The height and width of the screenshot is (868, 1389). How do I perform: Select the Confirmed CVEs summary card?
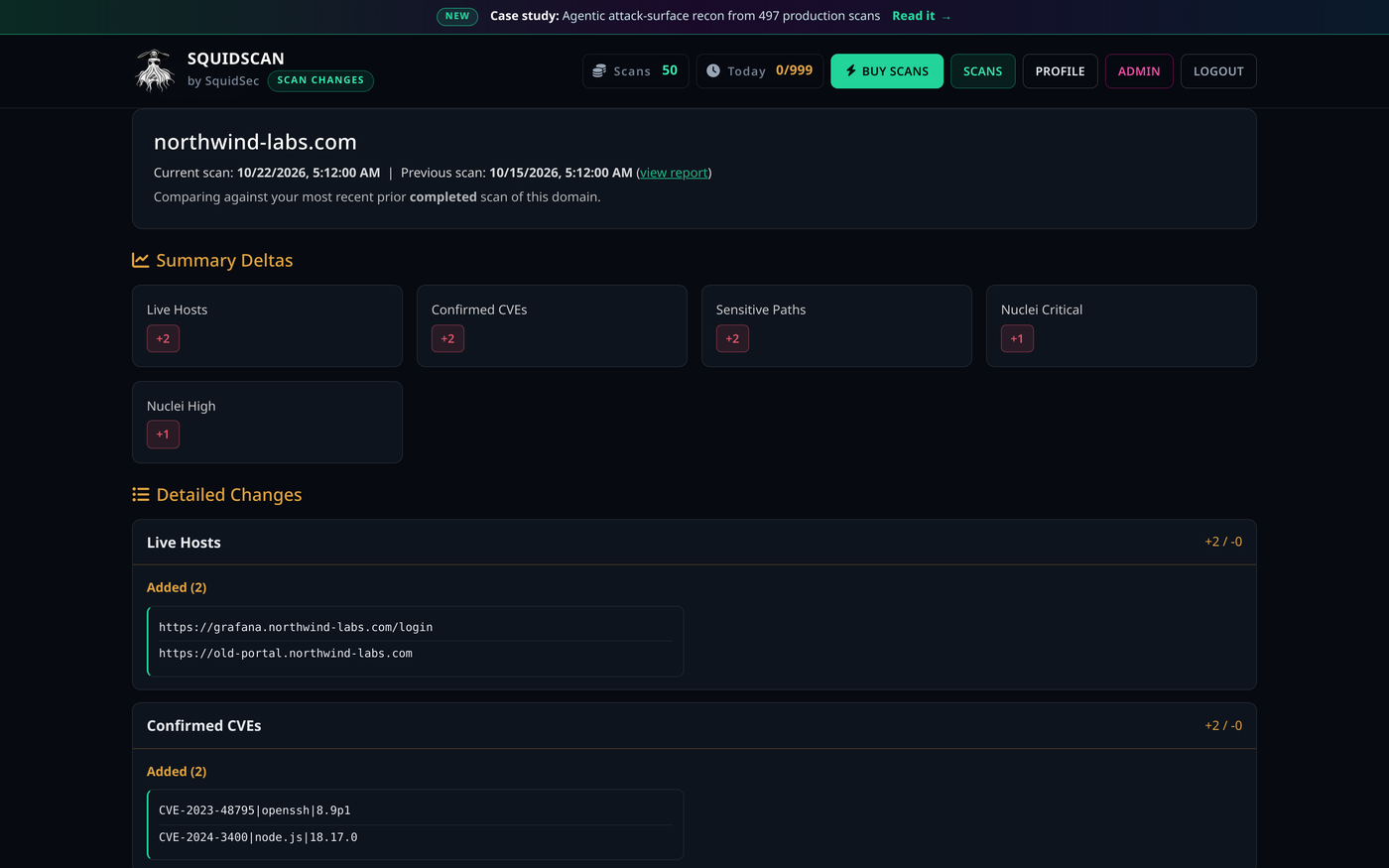(x=552, y=326)
